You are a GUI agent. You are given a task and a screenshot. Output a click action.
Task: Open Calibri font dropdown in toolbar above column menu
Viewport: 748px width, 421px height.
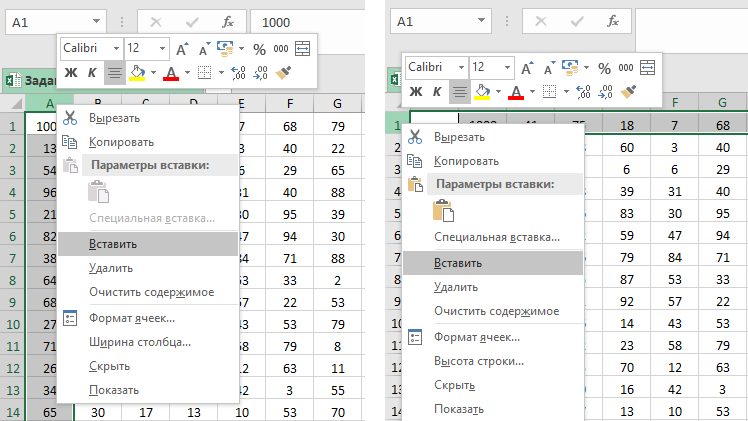(x=115, y=48)
